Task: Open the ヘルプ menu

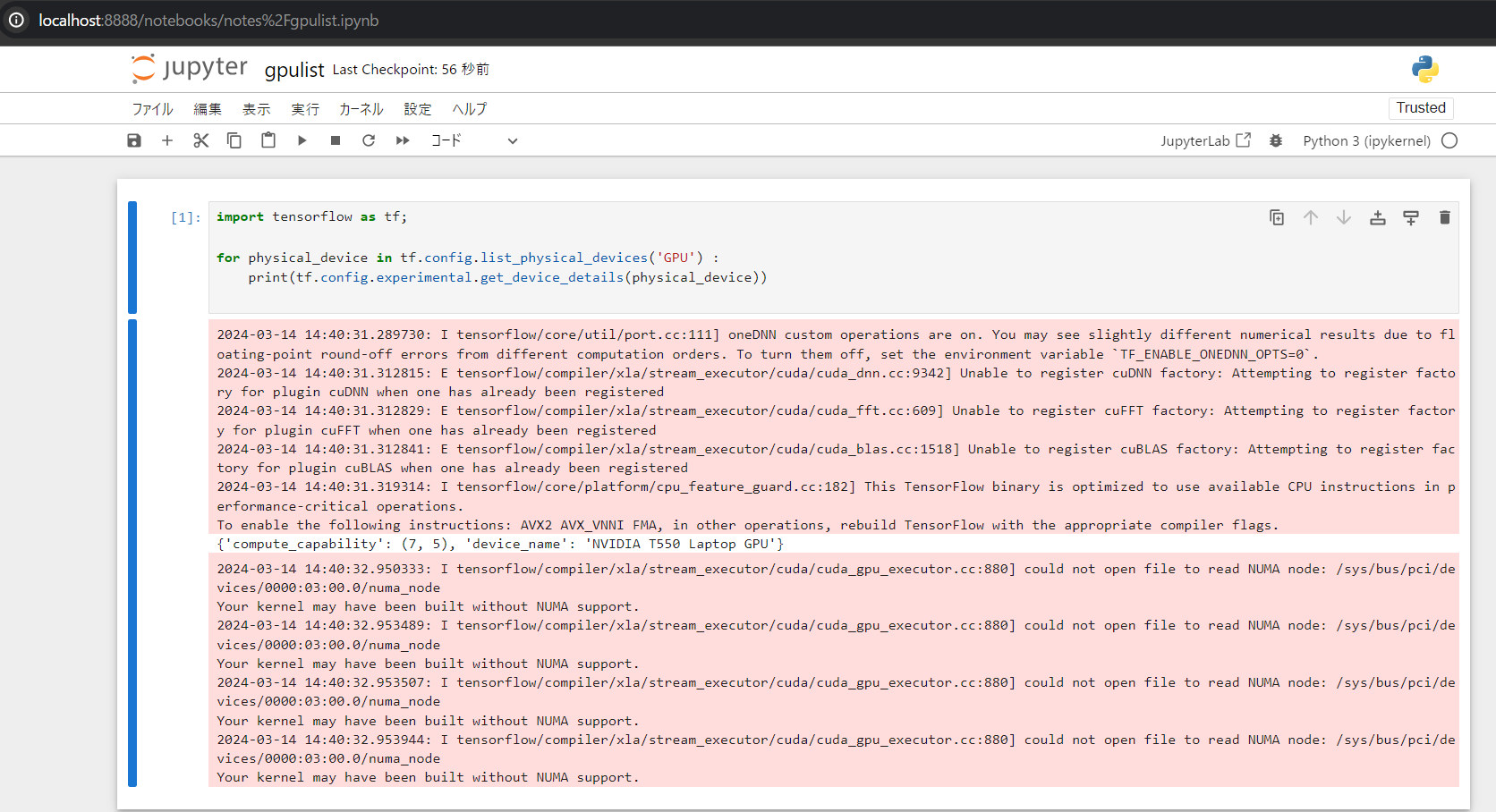Action: click(x=469, y=109)
